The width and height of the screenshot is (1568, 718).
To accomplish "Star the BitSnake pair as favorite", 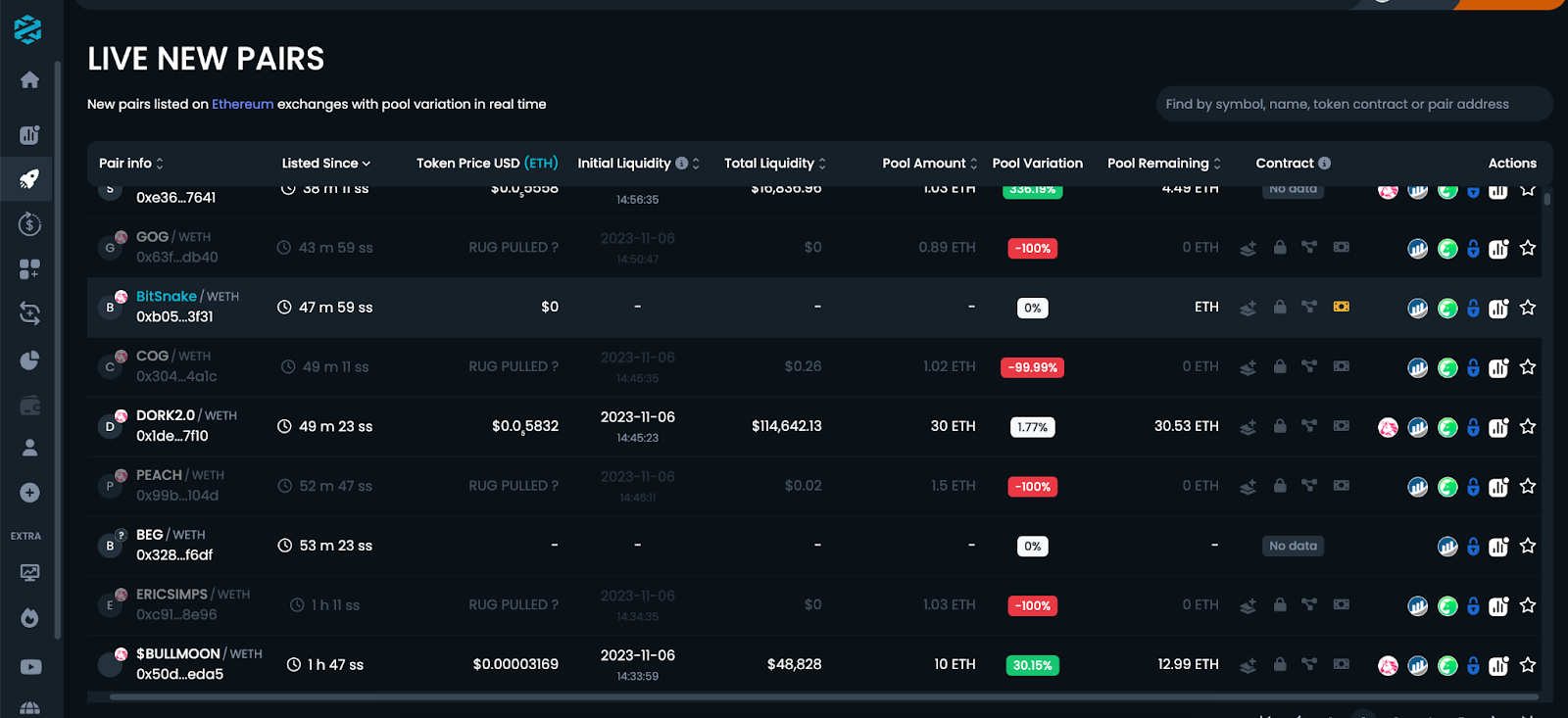I will click(1528, 308).
